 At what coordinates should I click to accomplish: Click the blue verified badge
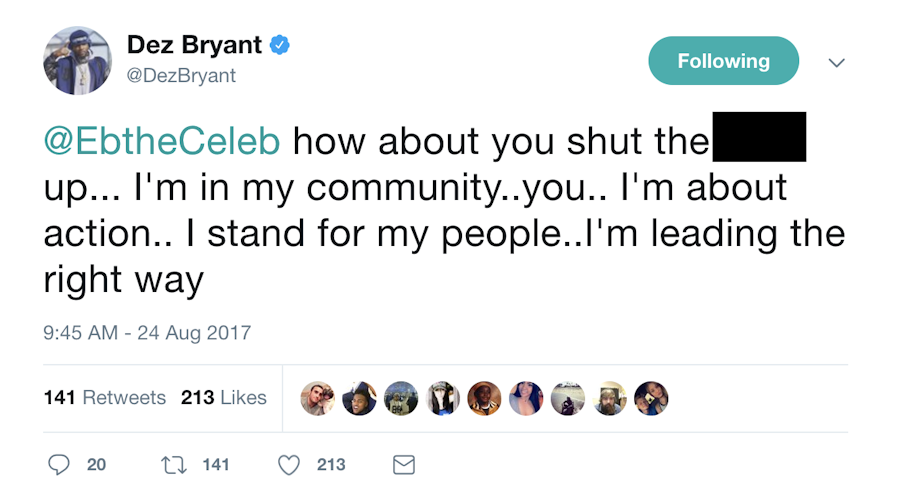click(x=281, y=45)
